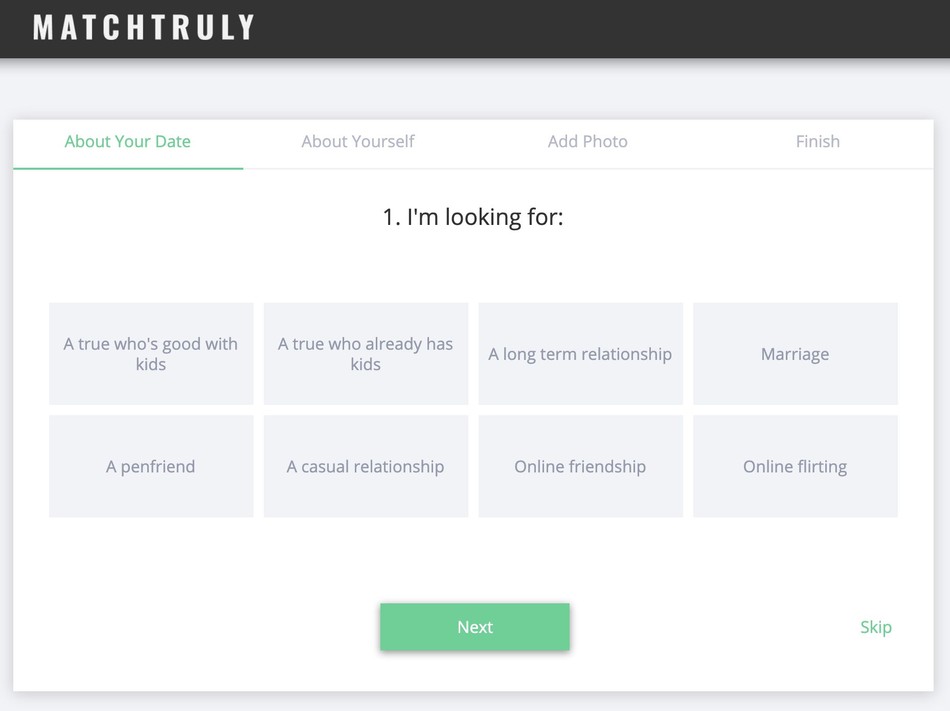This screenshot has height=711, width=950.
Task: Pick 'A long term relationship' option
Action: pos(580,354)
